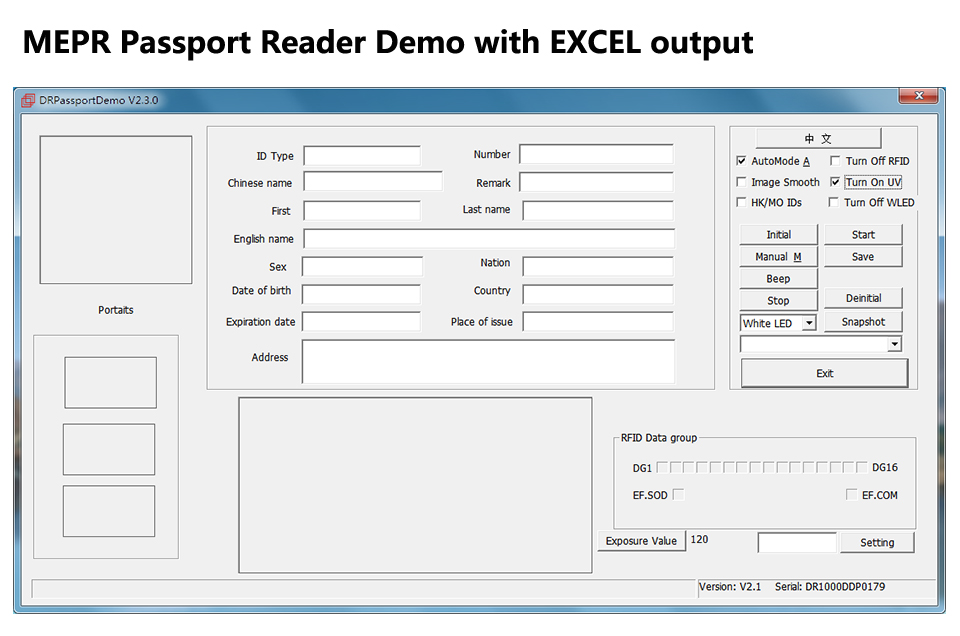Image resolution: width=960 pixels, height=636 pixels.
Task: Click the empty status bar message area
Action: tap(364, 589)
